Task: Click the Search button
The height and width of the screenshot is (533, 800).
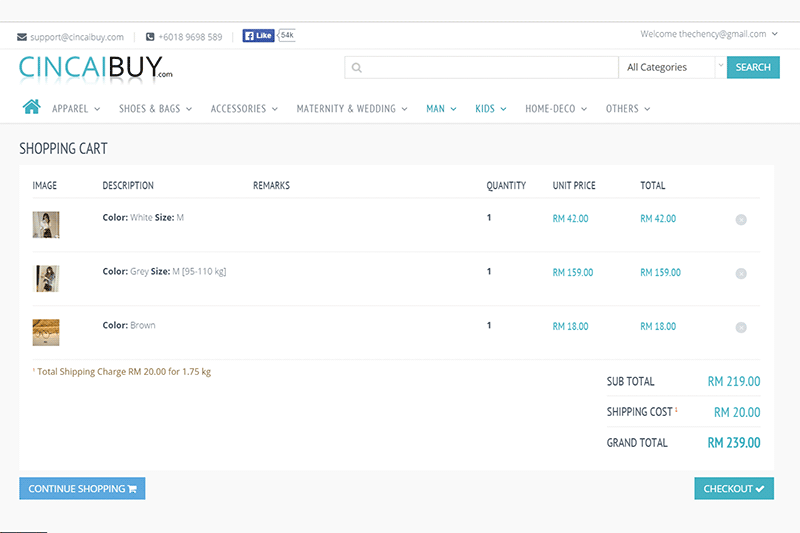Action: pyautogui.click(x=753, y=67)
